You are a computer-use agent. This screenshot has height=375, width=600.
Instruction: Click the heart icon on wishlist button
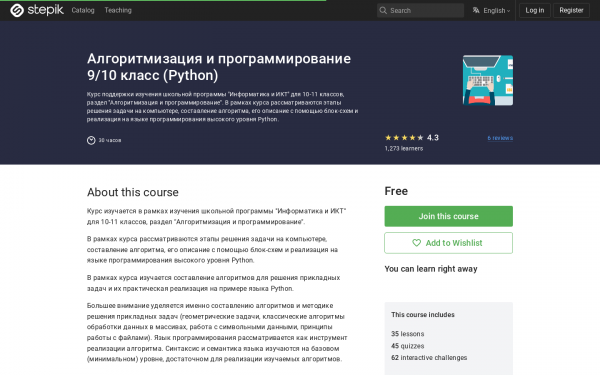point(416,243)
